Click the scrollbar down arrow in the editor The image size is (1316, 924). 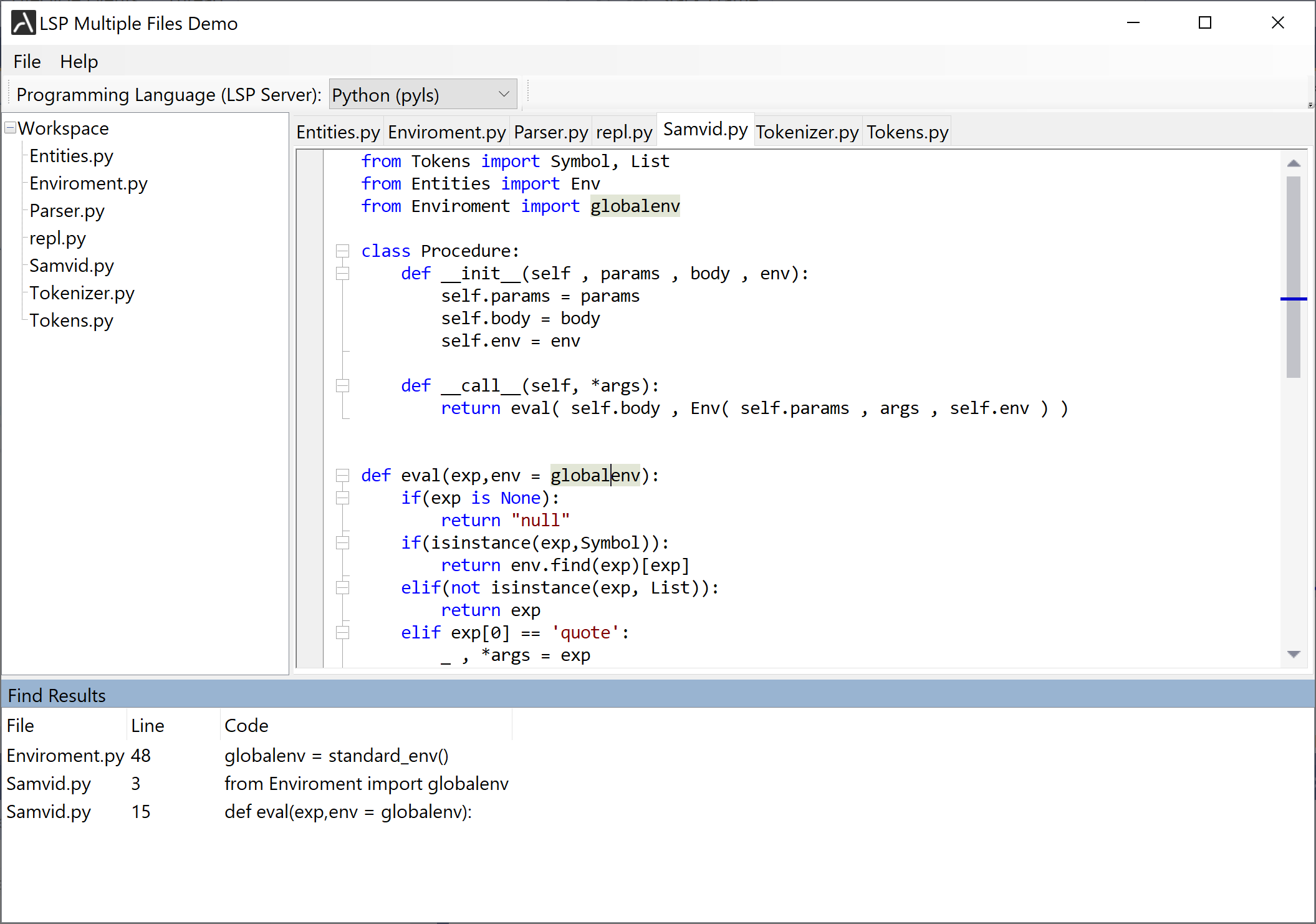(1294, 653)
